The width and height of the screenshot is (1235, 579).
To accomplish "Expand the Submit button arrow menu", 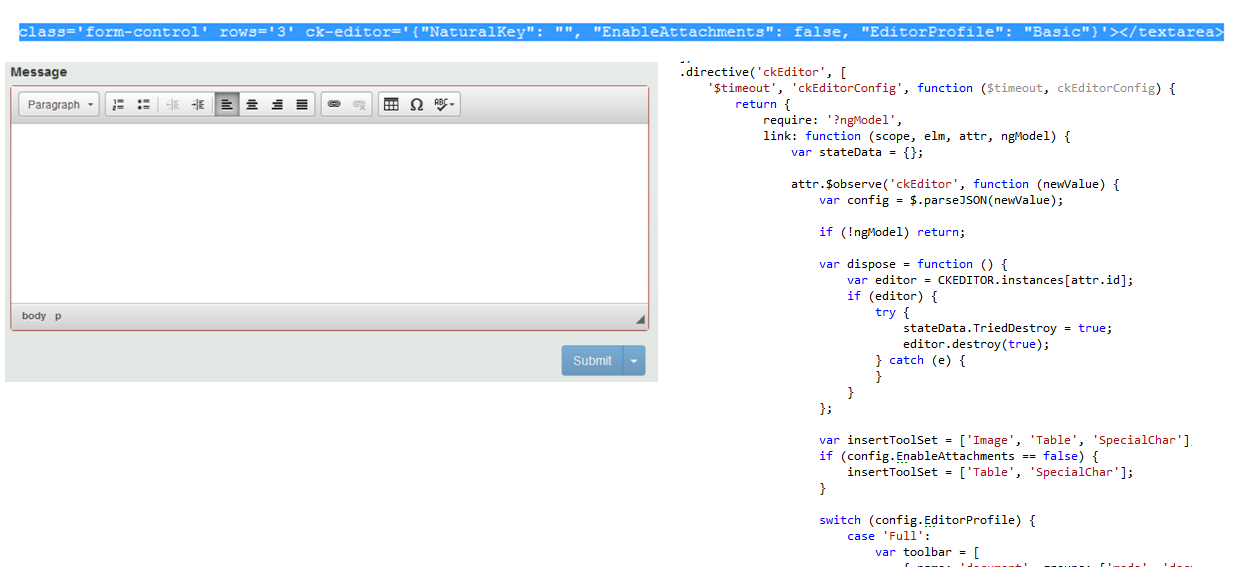I will [x=634, y=360].
